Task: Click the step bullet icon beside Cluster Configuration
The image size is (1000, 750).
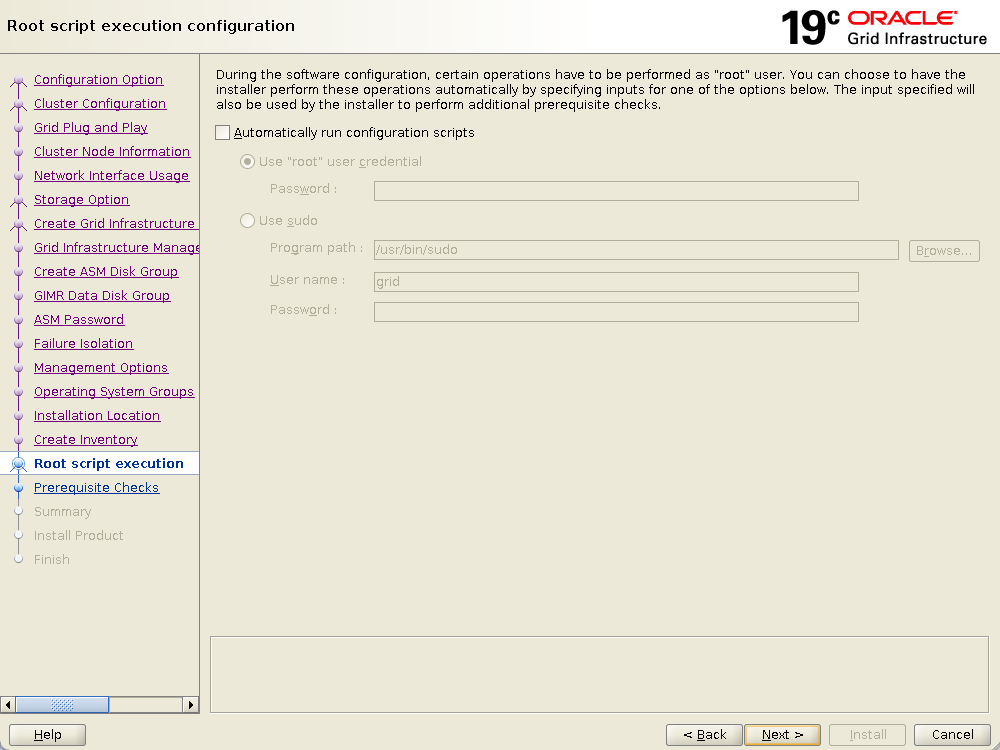Action: [18, 105]
